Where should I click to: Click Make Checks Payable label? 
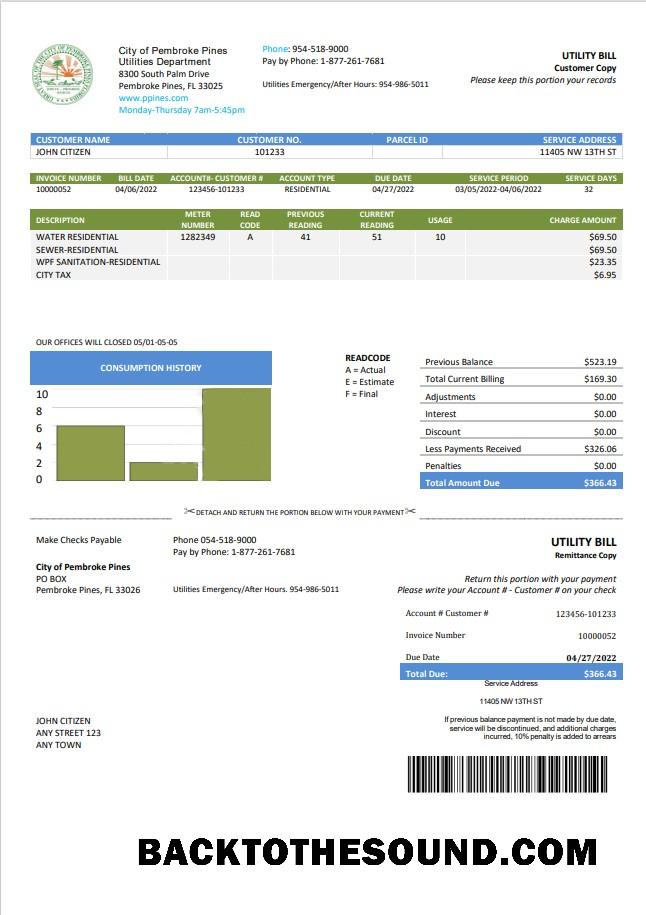pos(79,540)
